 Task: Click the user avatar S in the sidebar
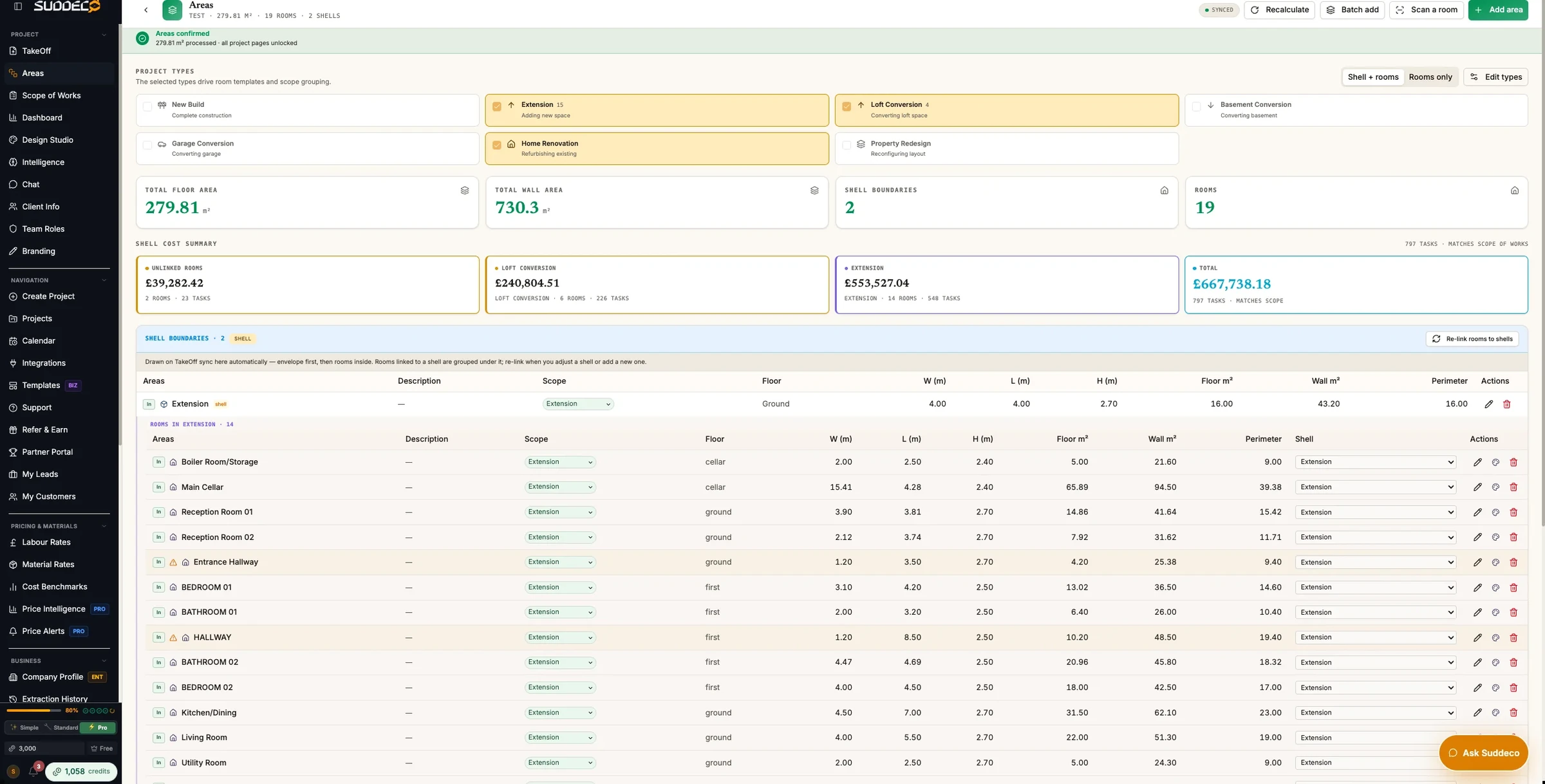(x=13, y=771)
